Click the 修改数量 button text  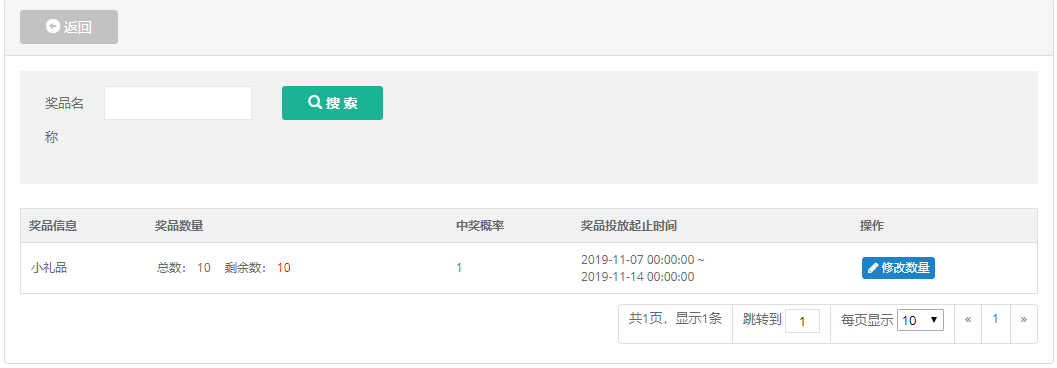point(905,268)
